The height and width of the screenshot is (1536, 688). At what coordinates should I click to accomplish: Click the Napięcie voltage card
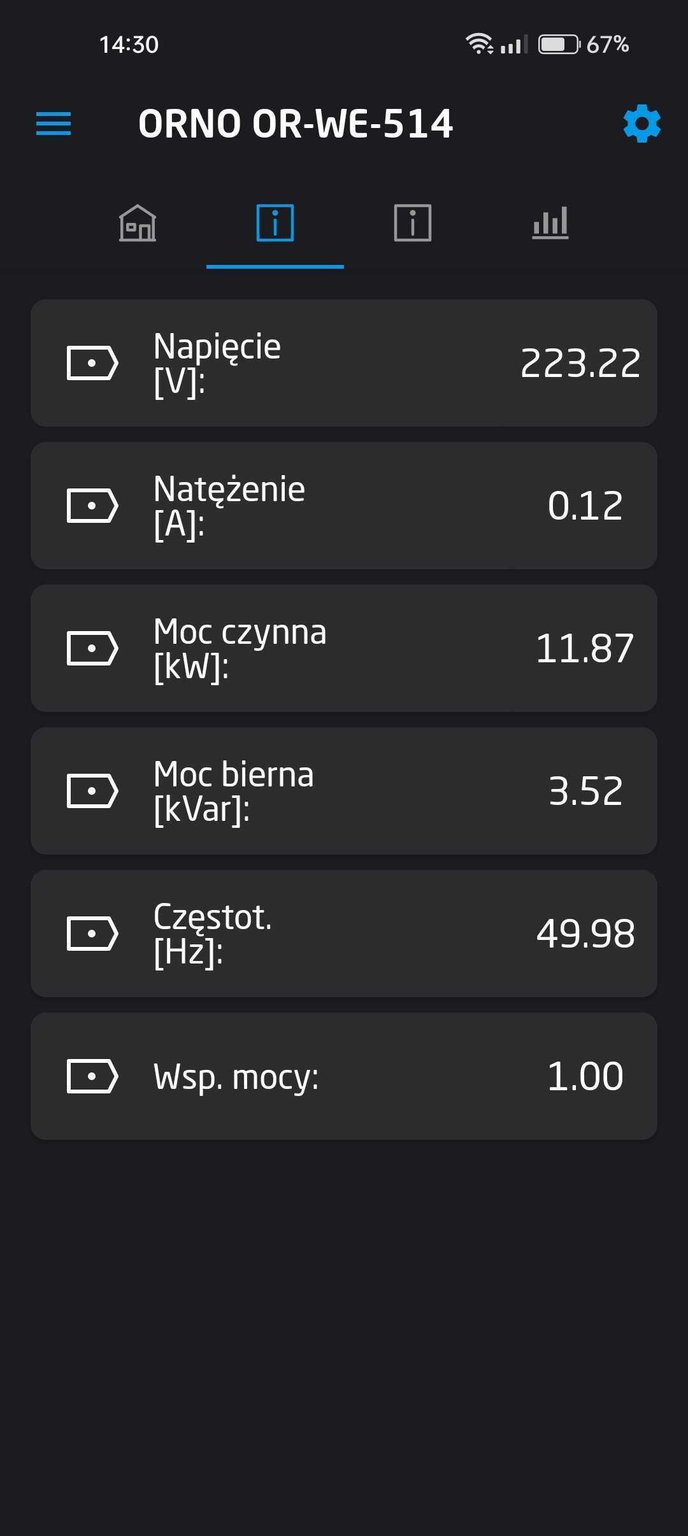click(344, 362)
